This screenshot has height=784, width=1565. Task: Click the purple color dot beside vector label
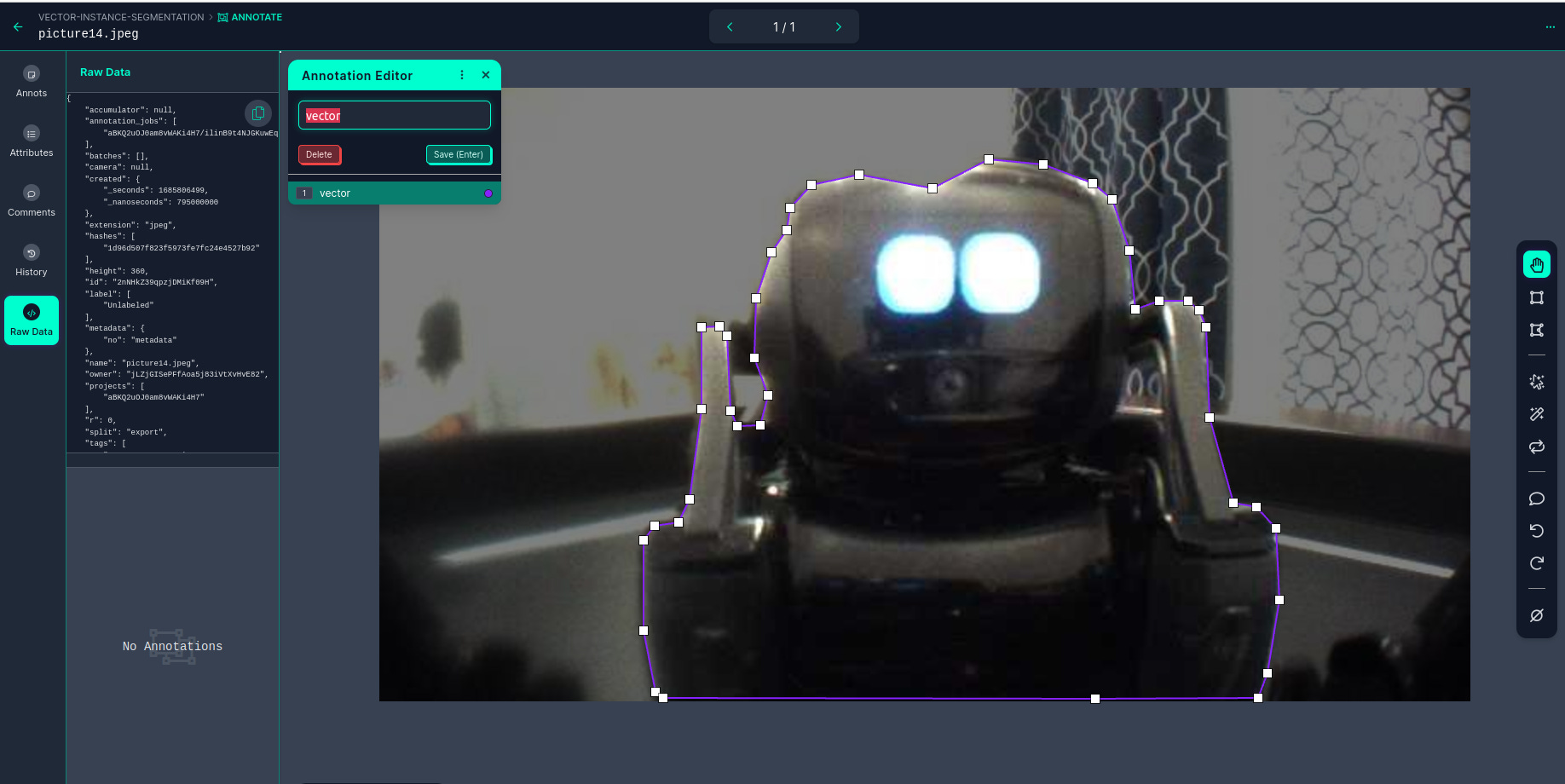[488, 193]
